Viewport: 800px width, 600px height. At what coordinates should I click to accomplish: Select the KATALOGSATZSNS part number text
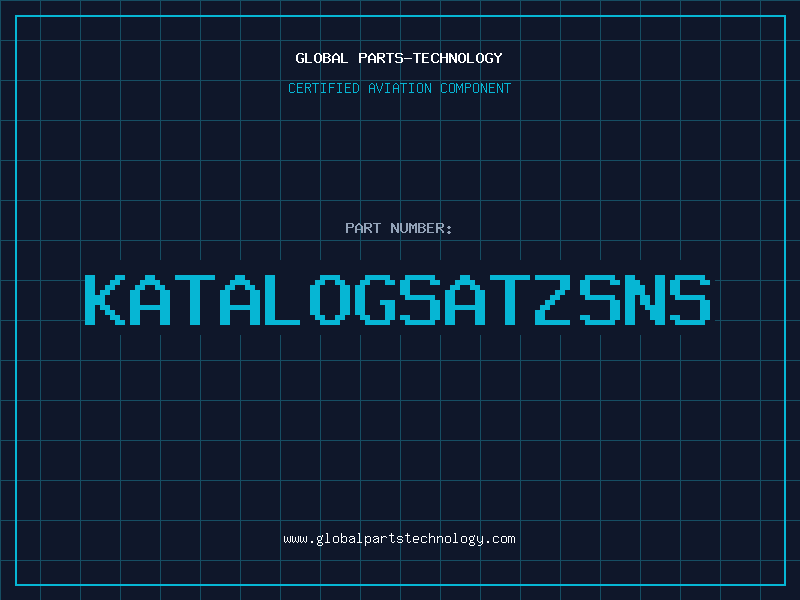(398, 299)
